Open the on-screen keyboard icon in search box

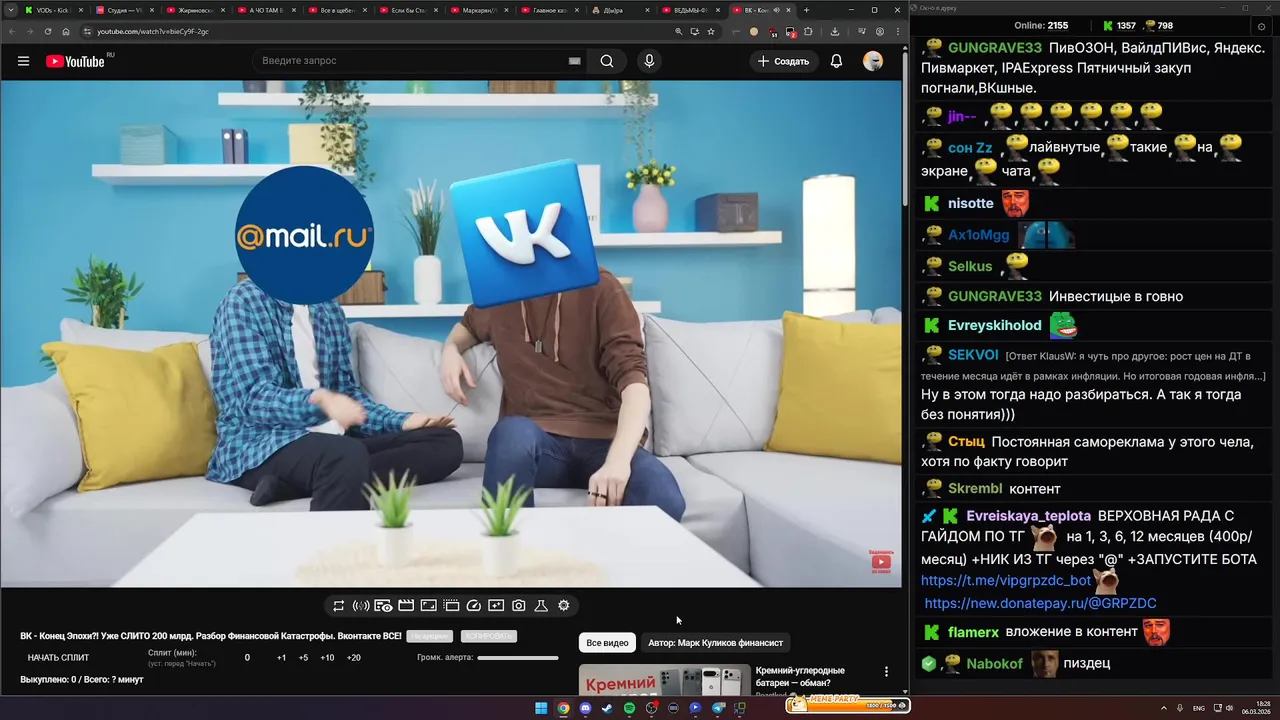[575, 61]
